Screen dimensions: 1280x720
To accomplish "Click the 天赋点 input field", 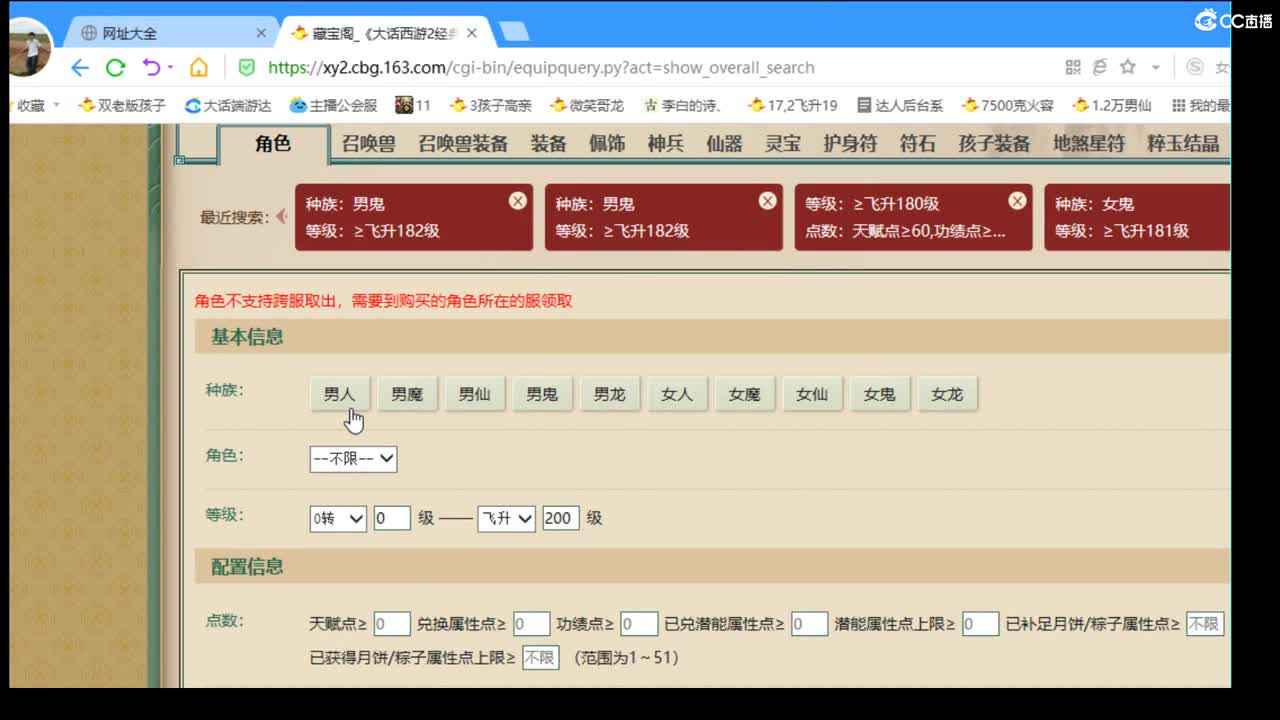I will pos(390,623).
